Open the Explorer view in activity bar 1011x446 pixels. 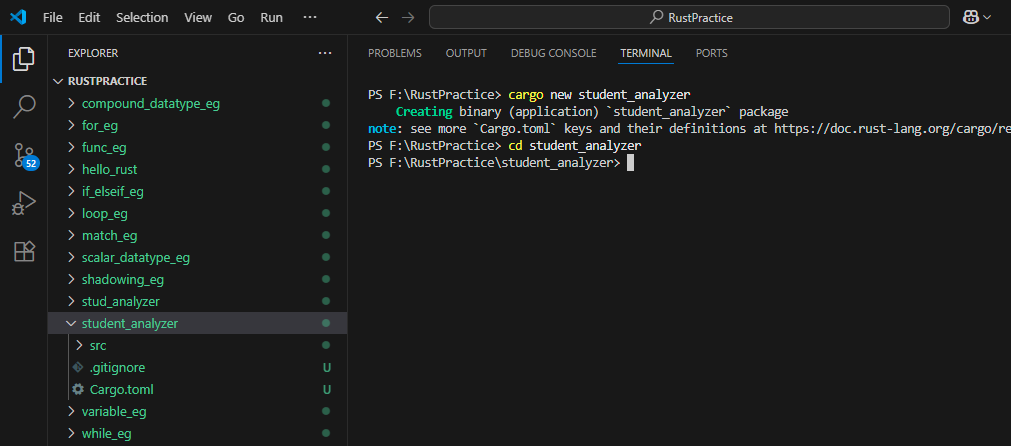click(24, 59)
